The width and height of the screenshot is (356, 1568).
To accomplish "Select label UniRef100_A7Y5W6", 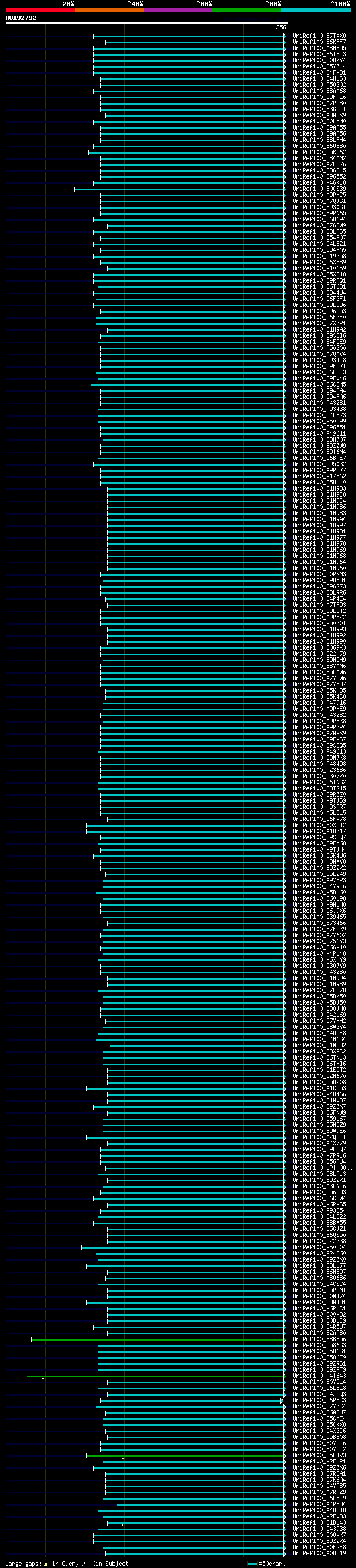I will coord(319,678).
